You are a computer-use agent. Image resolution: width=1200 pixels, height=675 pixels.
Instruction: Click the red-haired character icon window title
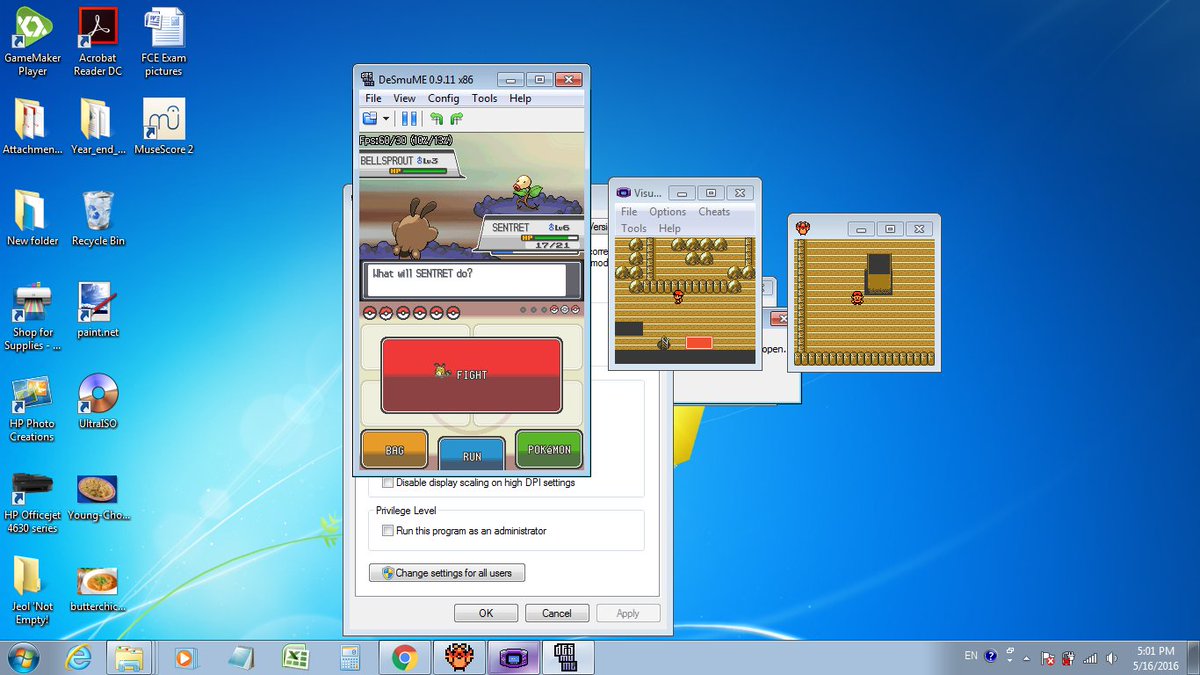(802, 228)
